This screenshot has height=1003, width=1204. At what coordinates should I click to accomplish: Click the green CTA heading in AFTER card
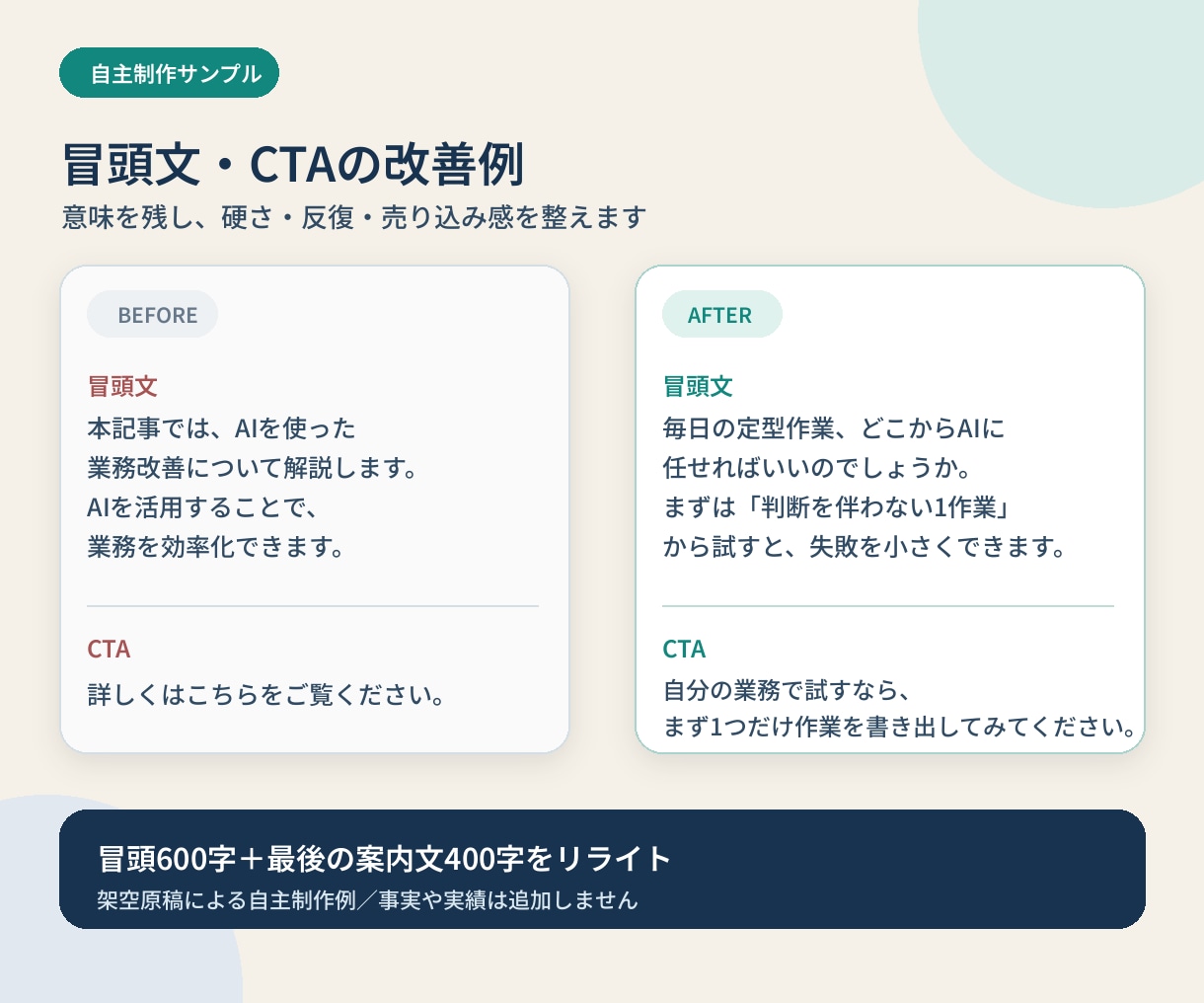tap(684, 649)
